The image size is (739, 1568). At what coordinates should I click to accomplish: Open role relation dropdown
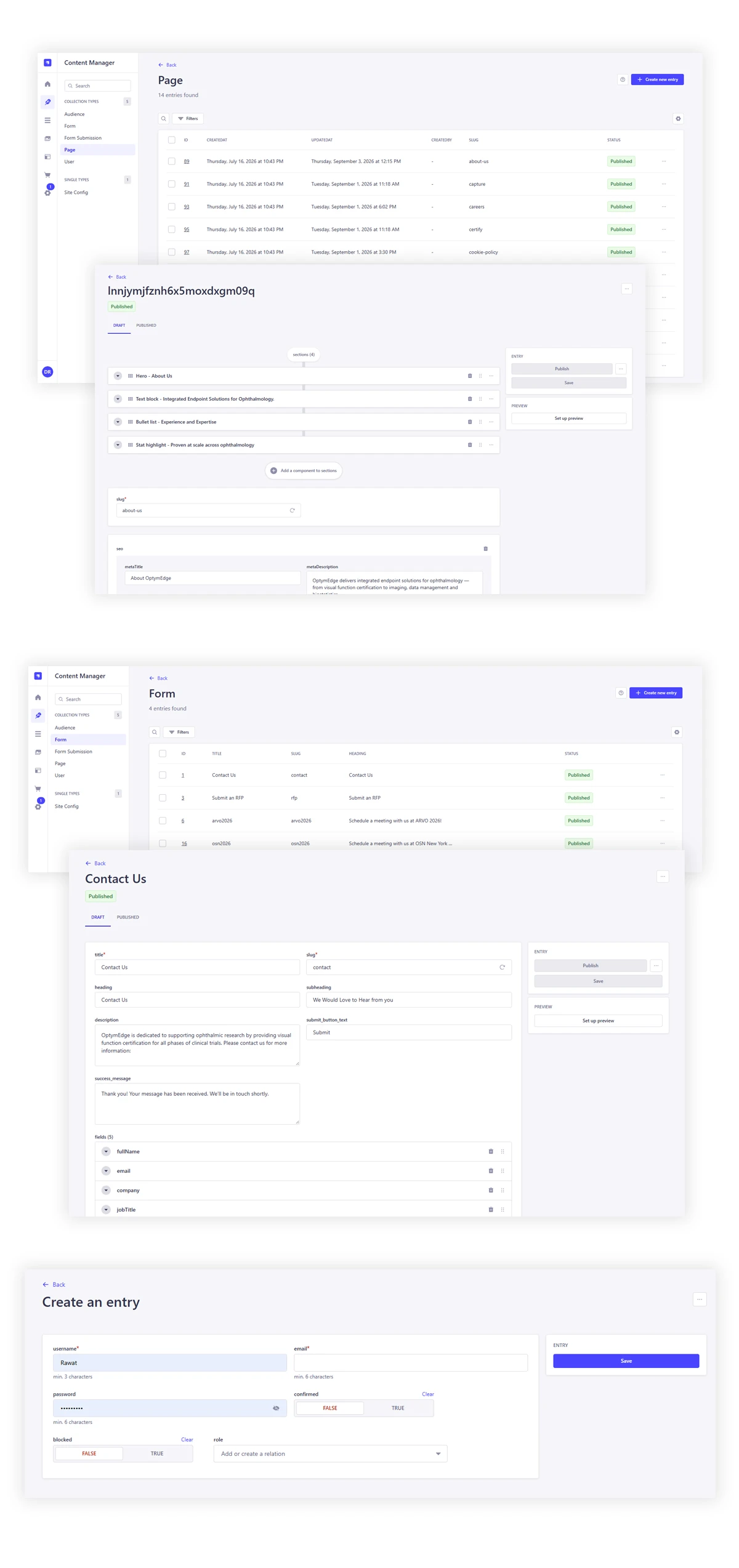330,1454
